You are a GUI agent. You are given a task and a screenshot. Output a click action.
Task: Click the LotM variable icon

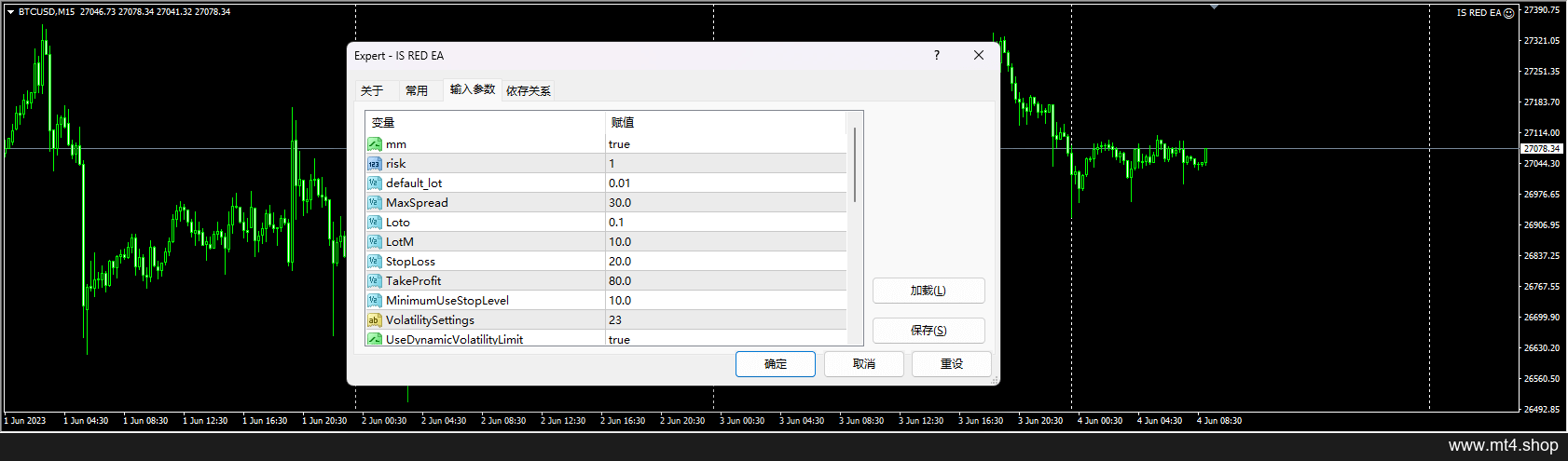374,242
